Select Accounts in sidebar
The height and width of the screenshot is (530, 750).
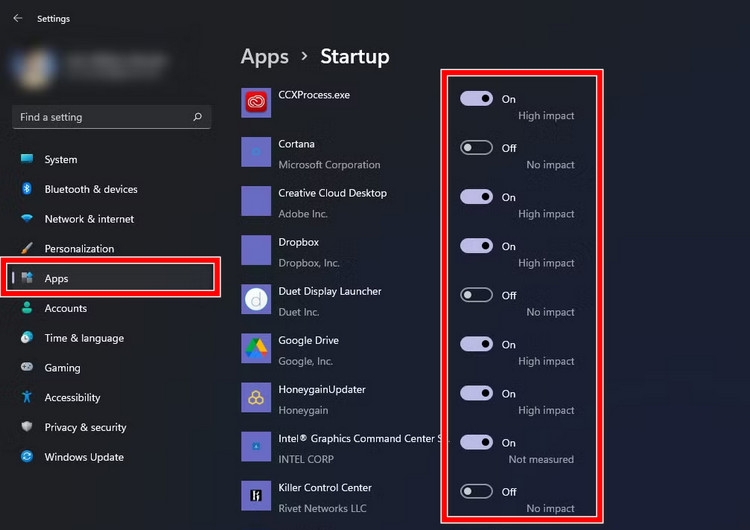tap(111, 308)
